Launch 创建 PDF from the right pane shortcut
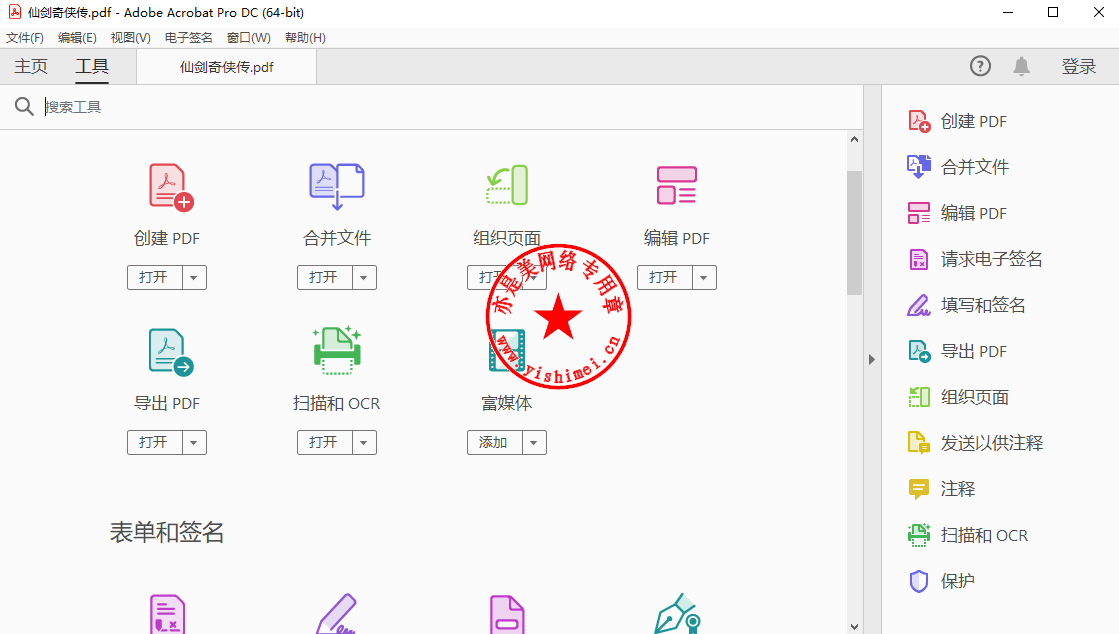This screenshot has height=634, width=1119. (x=957, y=121)
